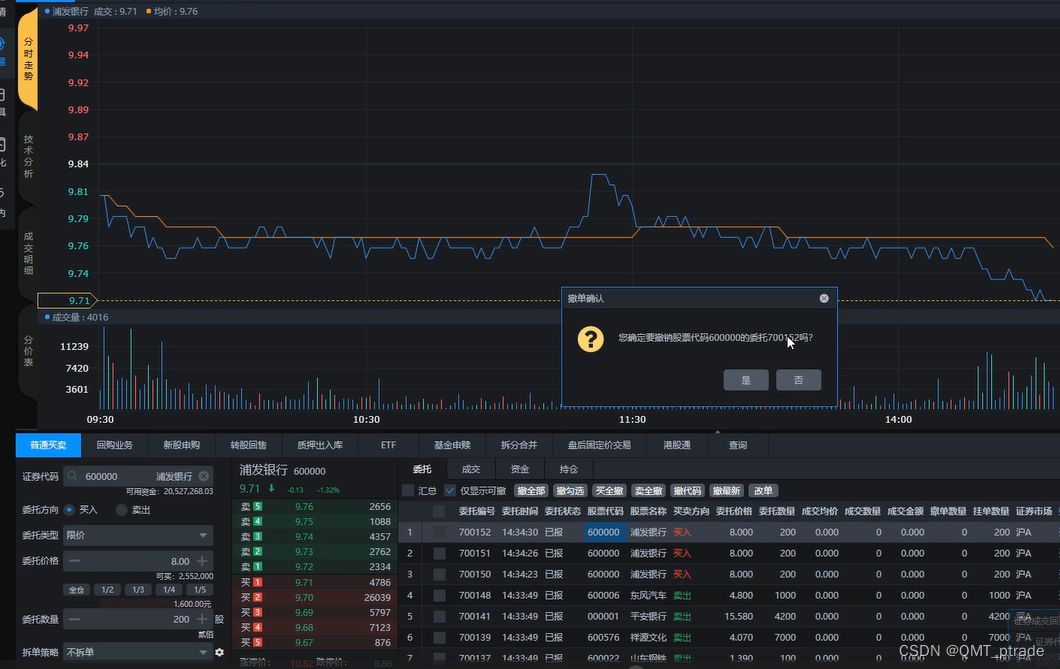Select the 技术分析 side tab
The width and height of the screenshot is (1060, 669).
(x=28, y=157)
